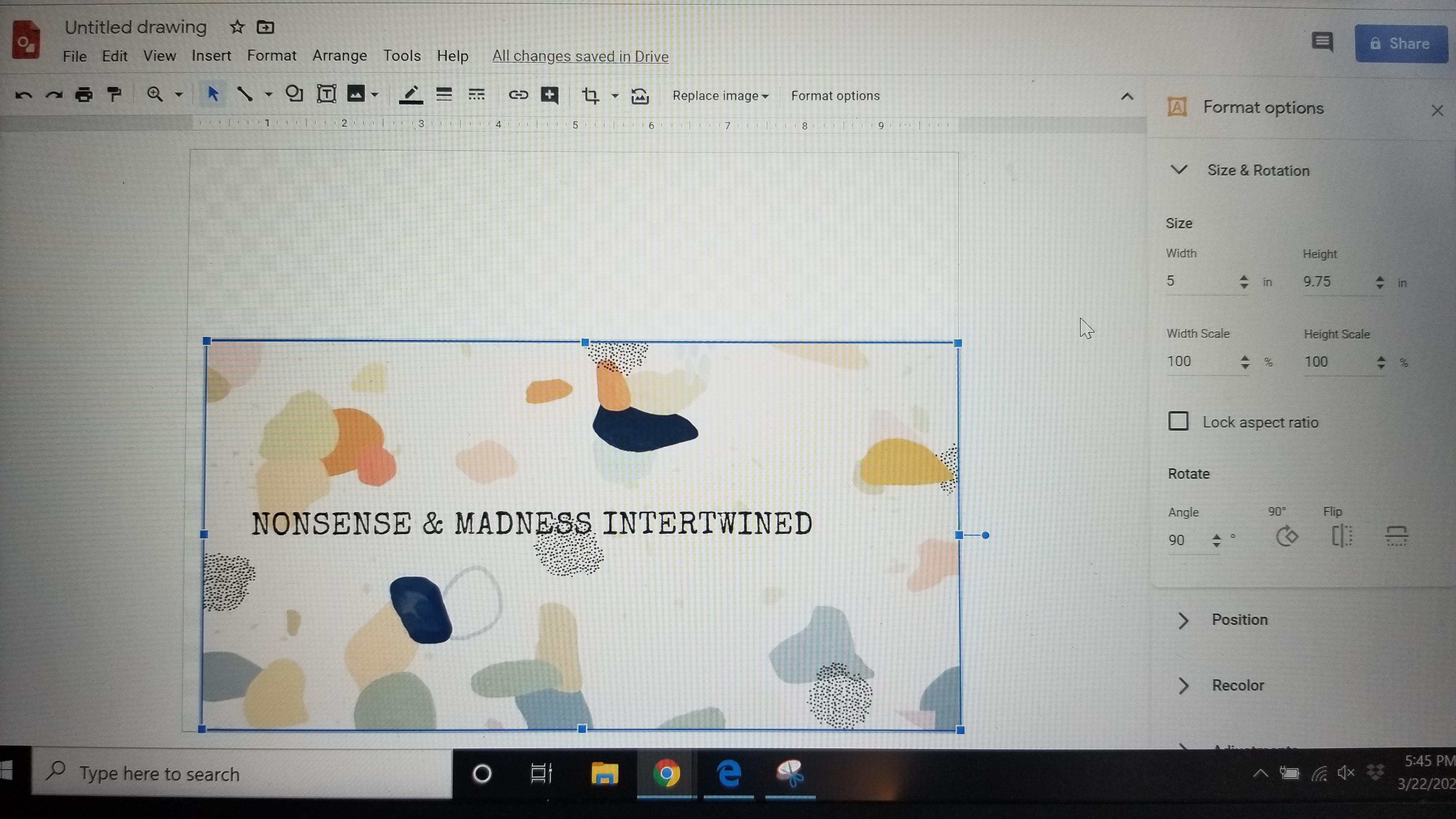
Task: Click the Width input field
Action: [1199, 281]
